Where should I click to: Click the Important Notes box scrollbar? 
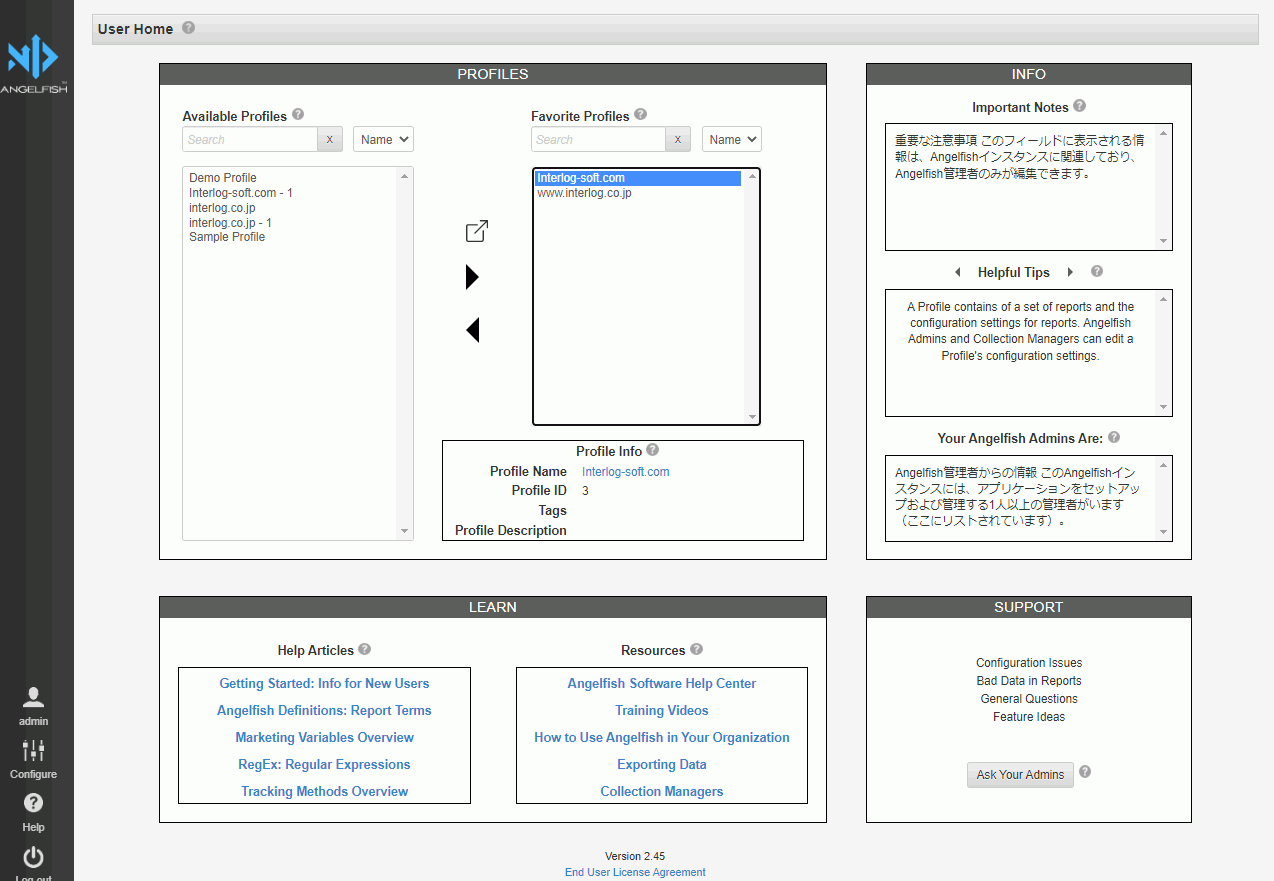(x=1163, y=187)
